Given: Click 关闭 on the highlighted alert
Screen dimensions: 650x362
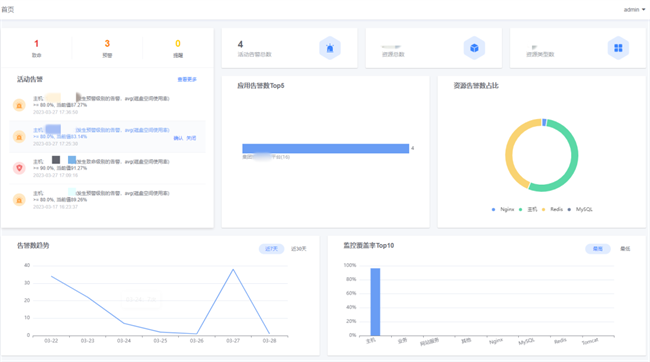Looking at the screenshot, I should 191,138.
